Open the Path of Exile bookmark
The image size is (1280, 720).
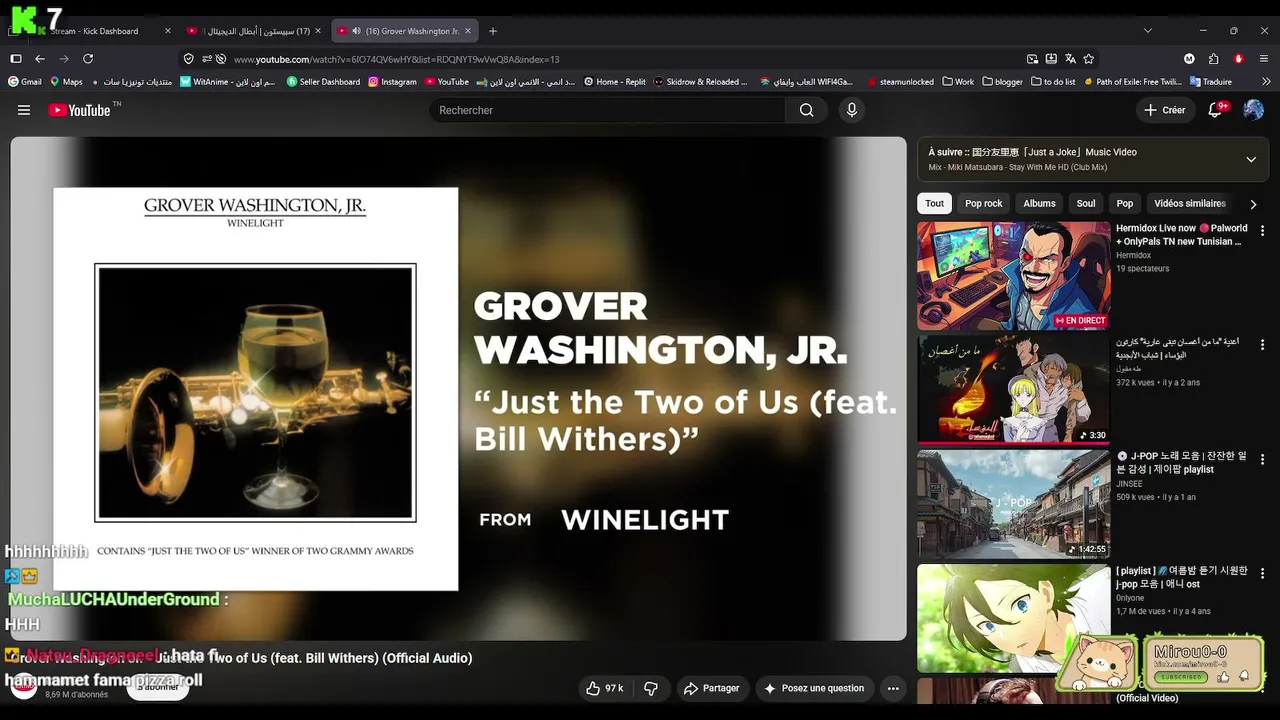[x=1133, y=82]
